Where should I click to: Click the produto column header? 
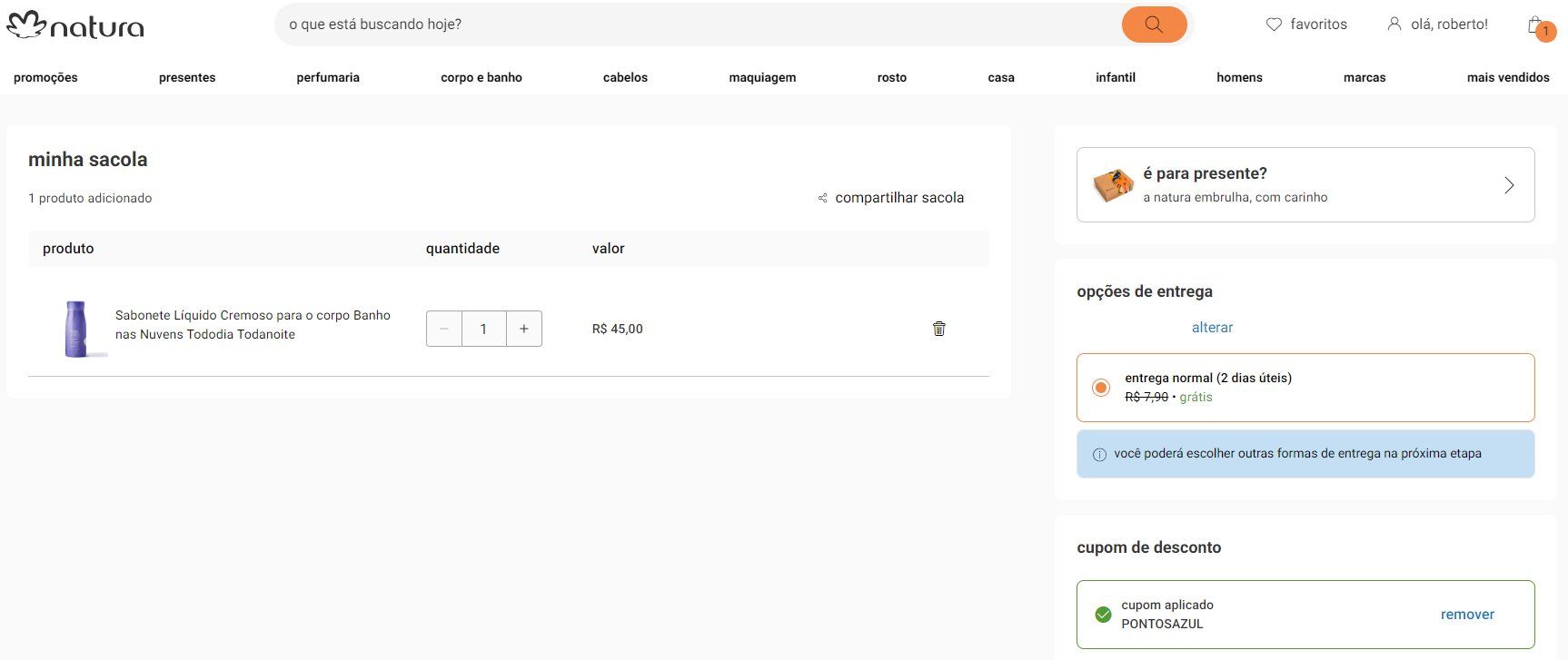(68, 249)
